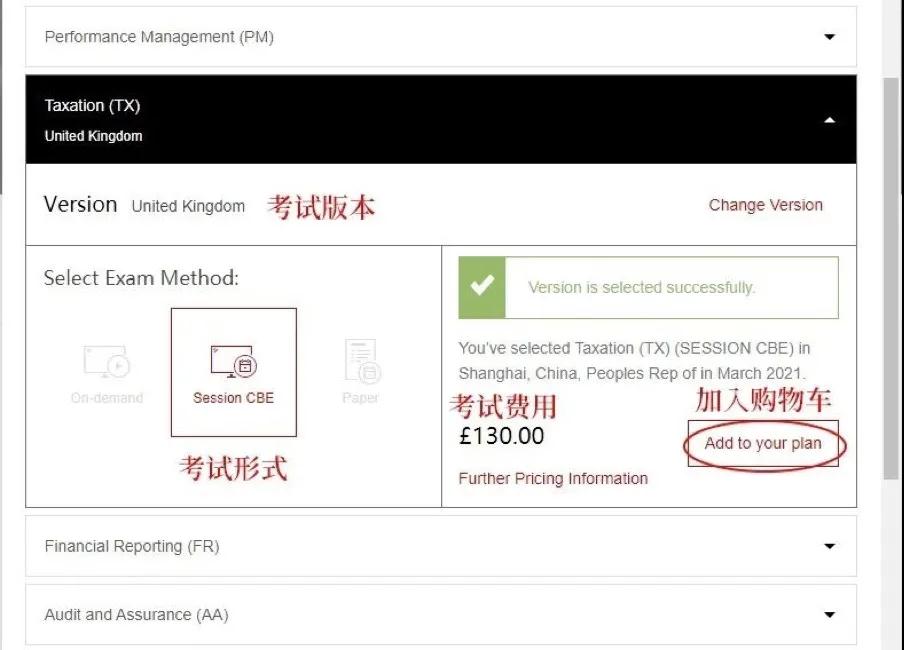904x650 pixels.
Task: Click the Change Version link
Action: click(765, 205)
